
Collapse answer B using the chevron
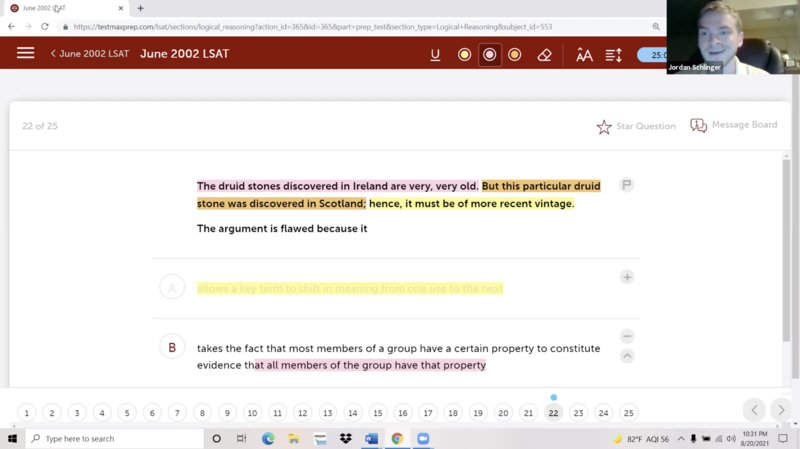627,356
